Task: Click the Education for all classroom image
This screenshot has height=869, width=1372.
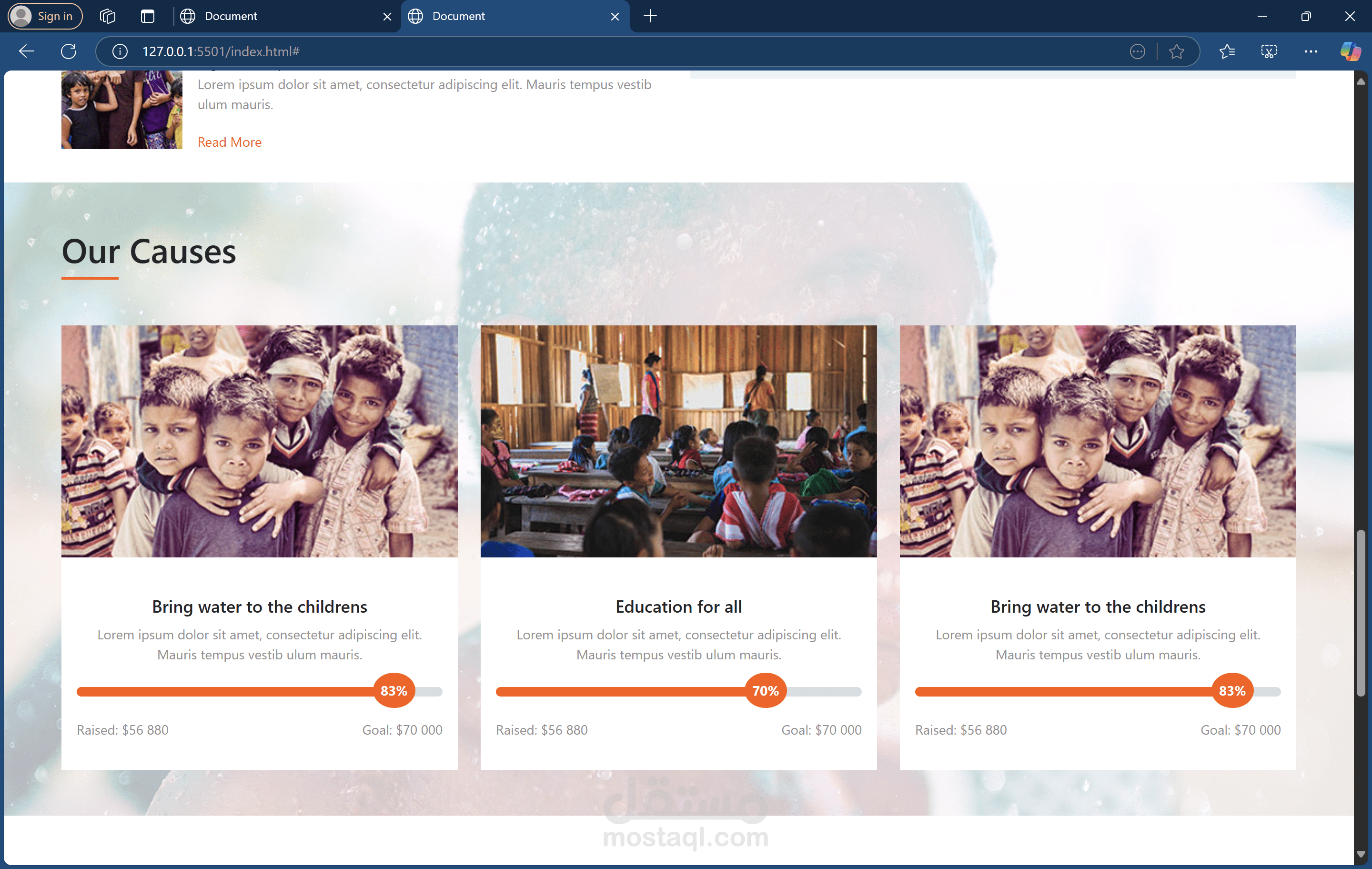Action: pos(678,441)
